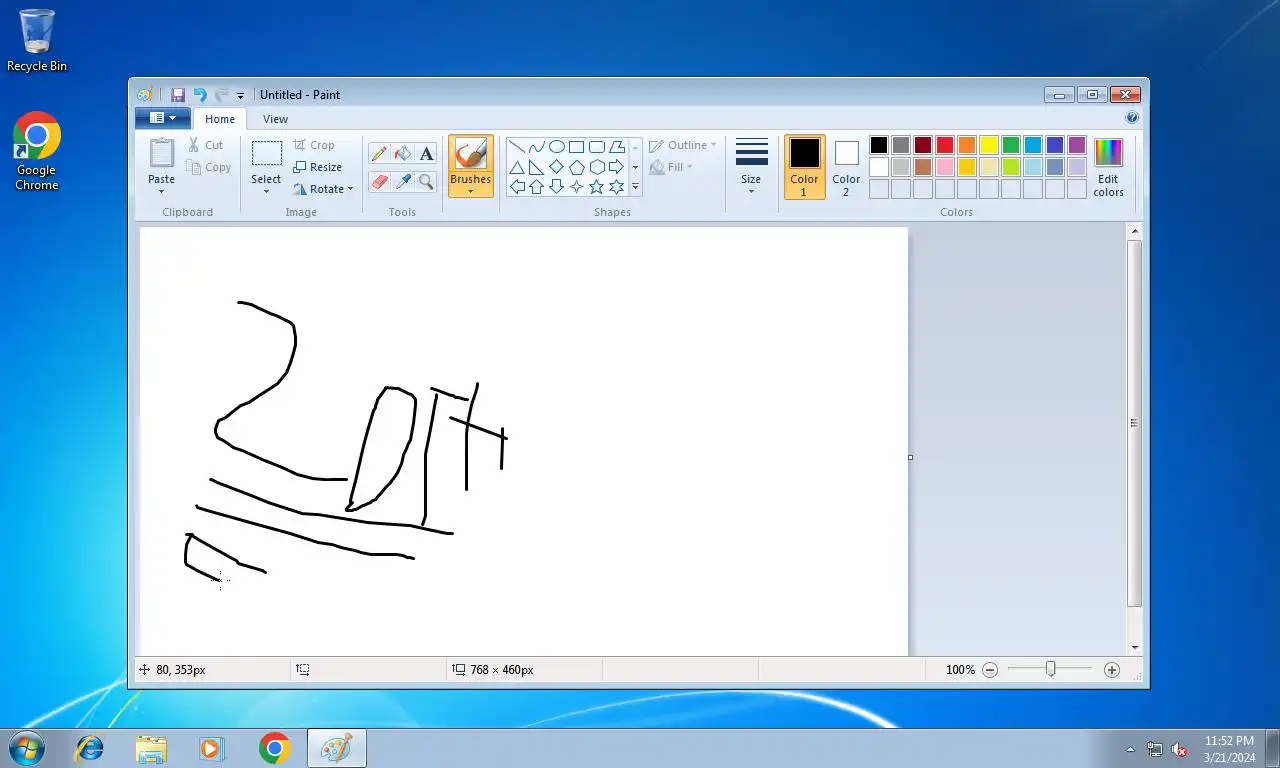This screenshot has width=1280, height=768.
Task: Choose the Pentagon shape
Action: [x=577, y=167]
